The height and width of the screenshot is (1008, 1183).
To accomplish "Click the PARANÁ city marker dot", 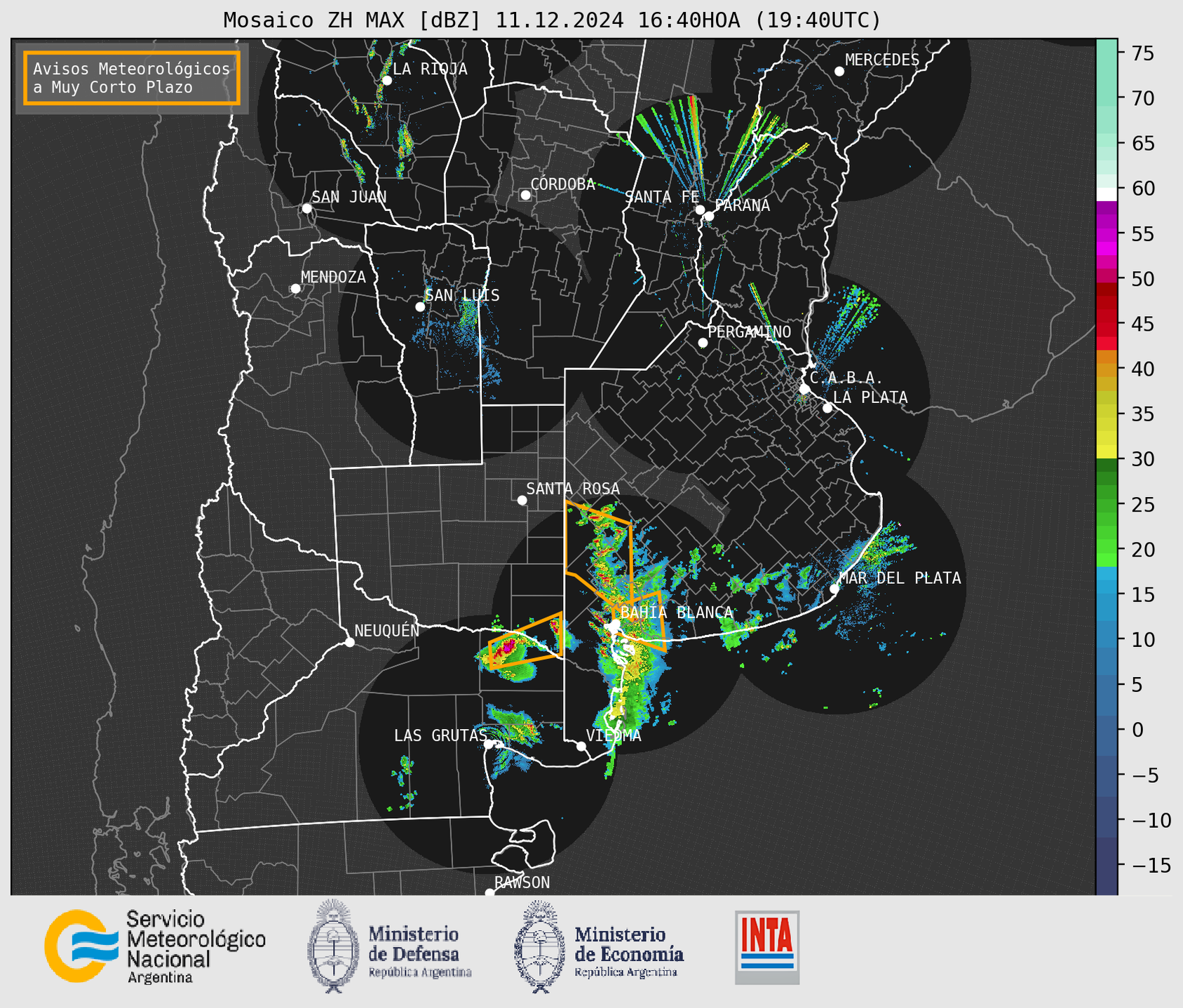I will [709, 216].
